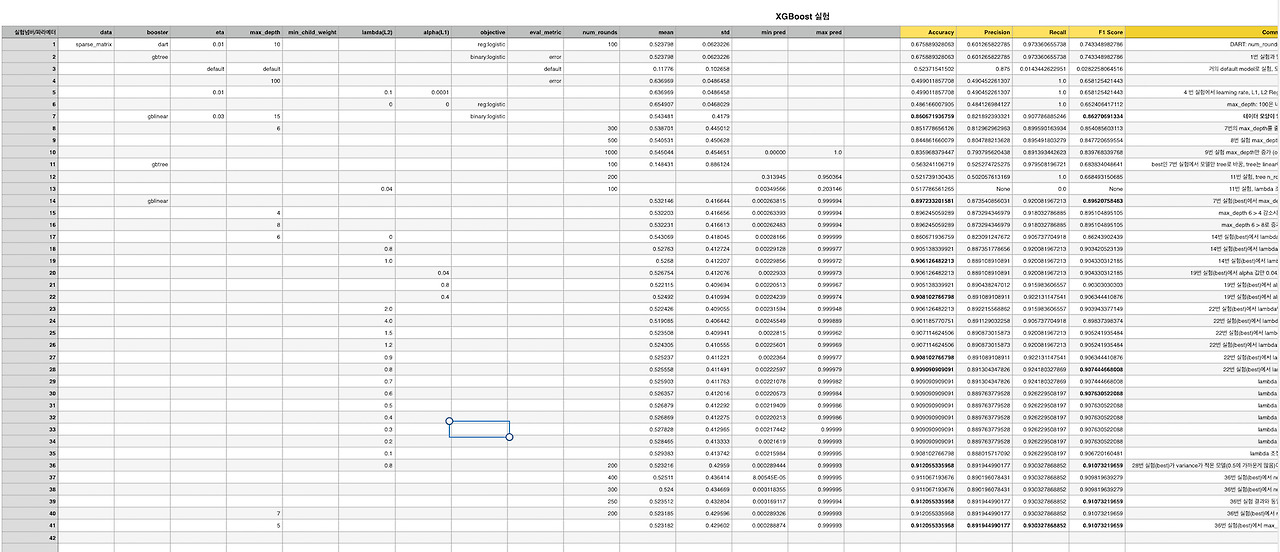Click the lambda '0.04' cell in row 13
The width and height of the screenshot is (1280, 552).
pyautogui.click(x=366, y=188)
